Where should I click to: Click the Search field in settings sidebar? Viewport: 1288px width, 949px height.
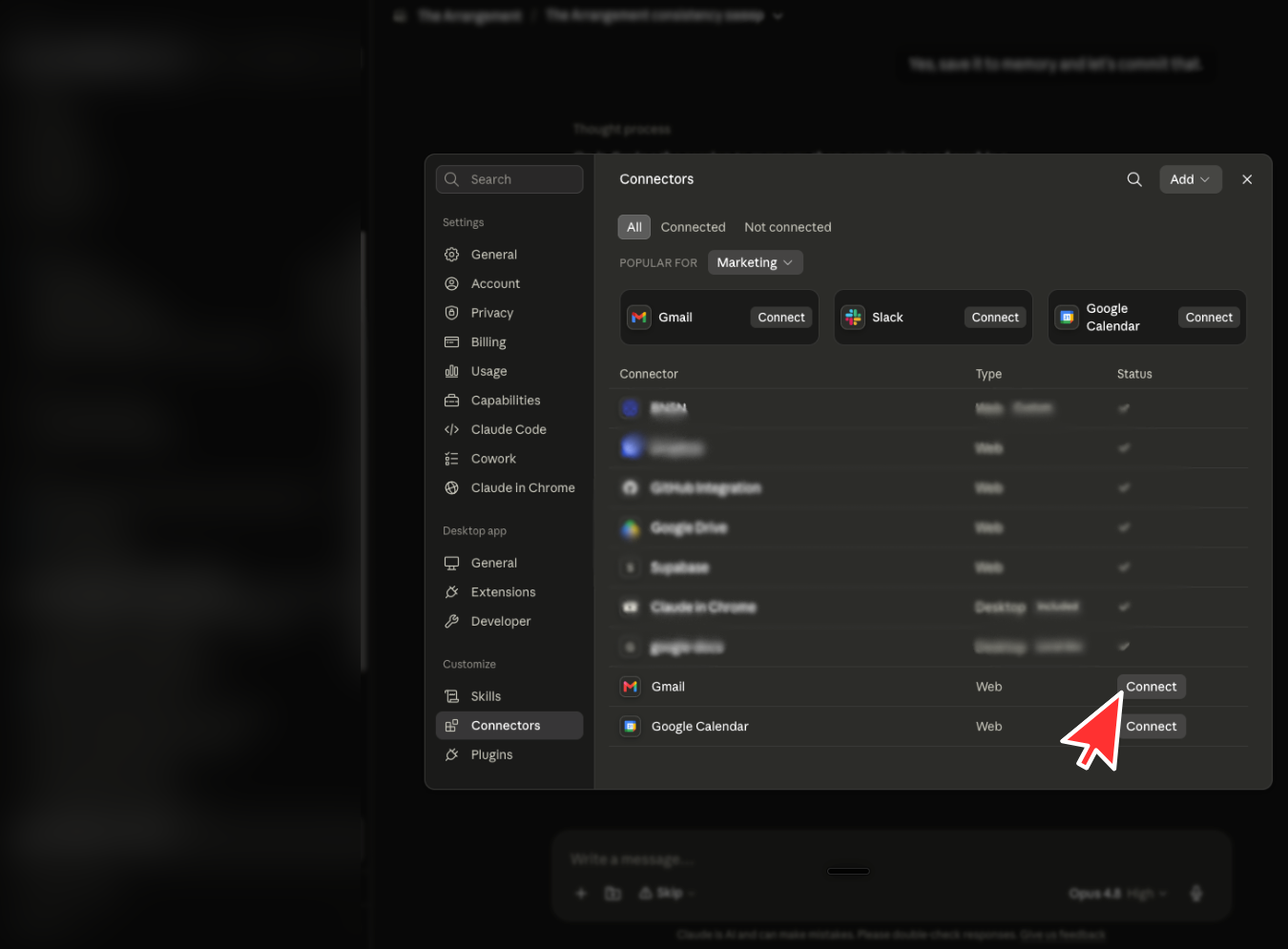[509, 179]
